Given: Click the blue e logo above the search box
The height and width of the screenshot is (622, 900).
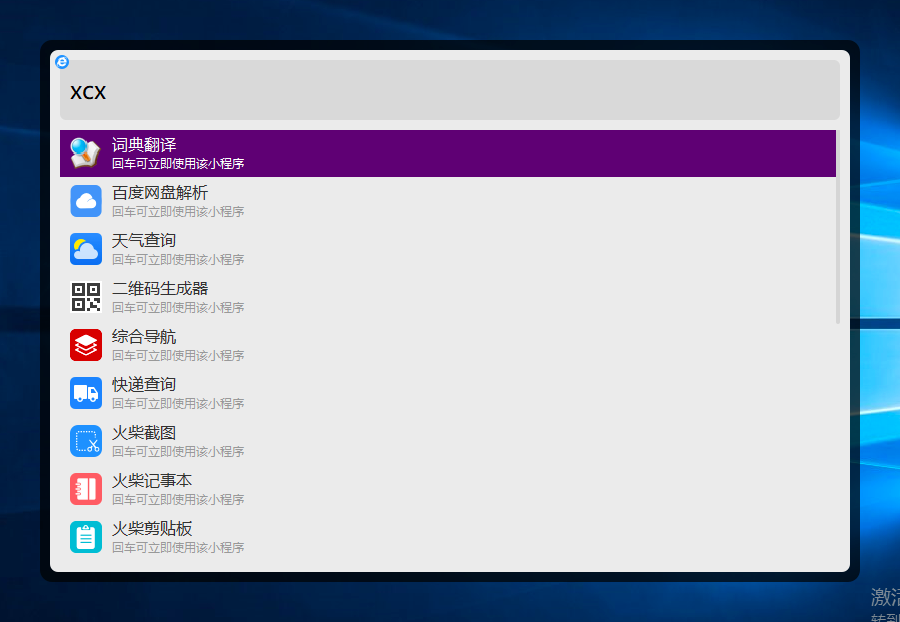Looking at the screenshot, I should point(62,61).
